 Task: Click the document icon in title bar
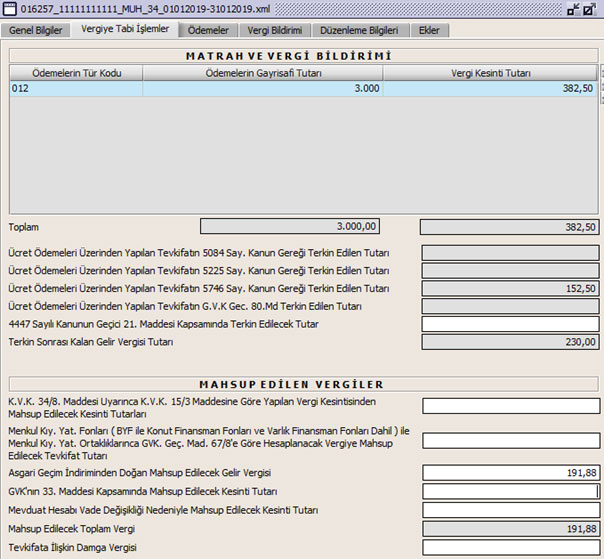pos(9,9)
